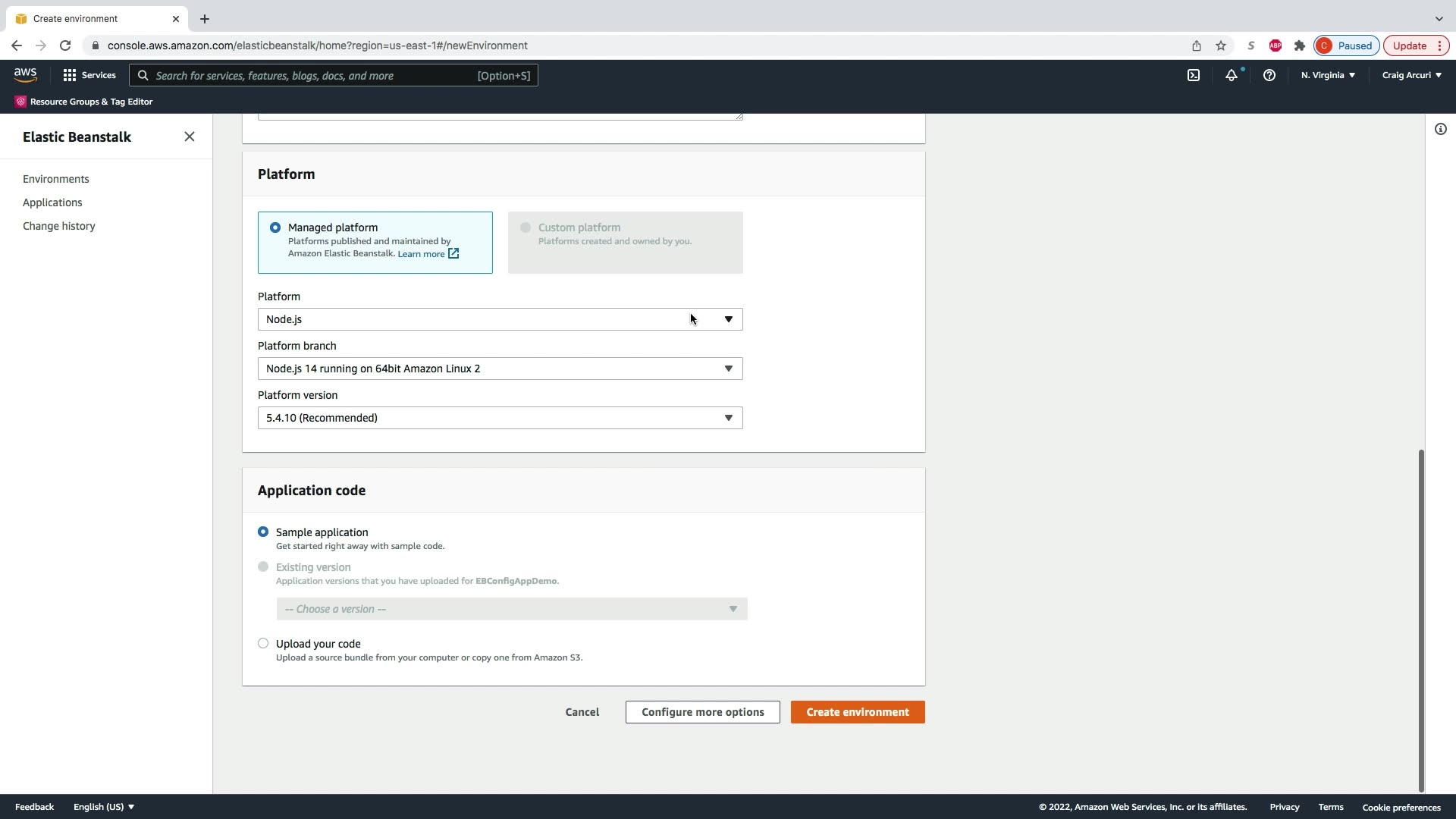Select the Upload your code option

pyautogui.click(x=263, y=643)
